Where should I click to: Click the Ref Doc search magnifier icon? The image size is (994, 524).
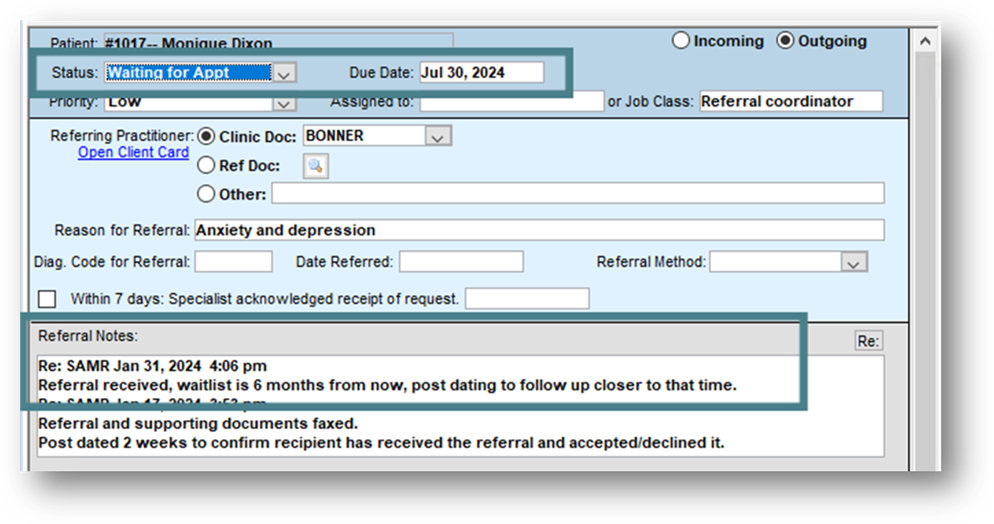point(315,166)
